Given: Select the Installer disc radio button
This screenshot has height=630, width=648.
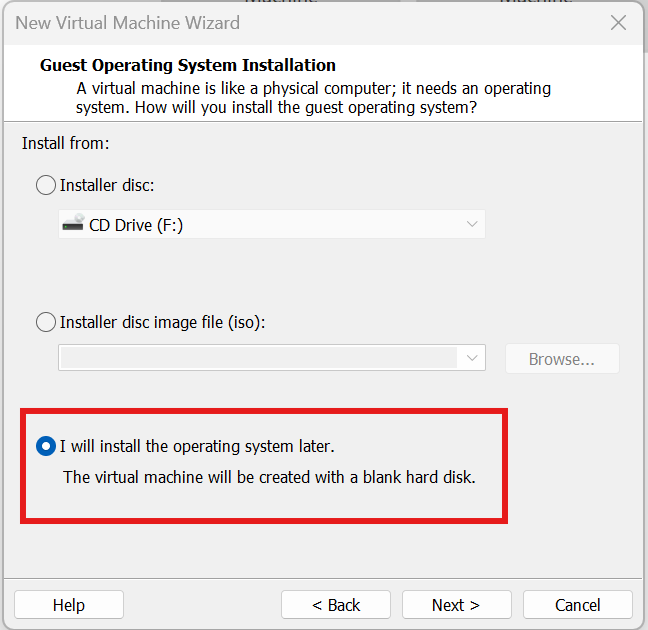Looking at the screenshot, I should click(46, 185).
